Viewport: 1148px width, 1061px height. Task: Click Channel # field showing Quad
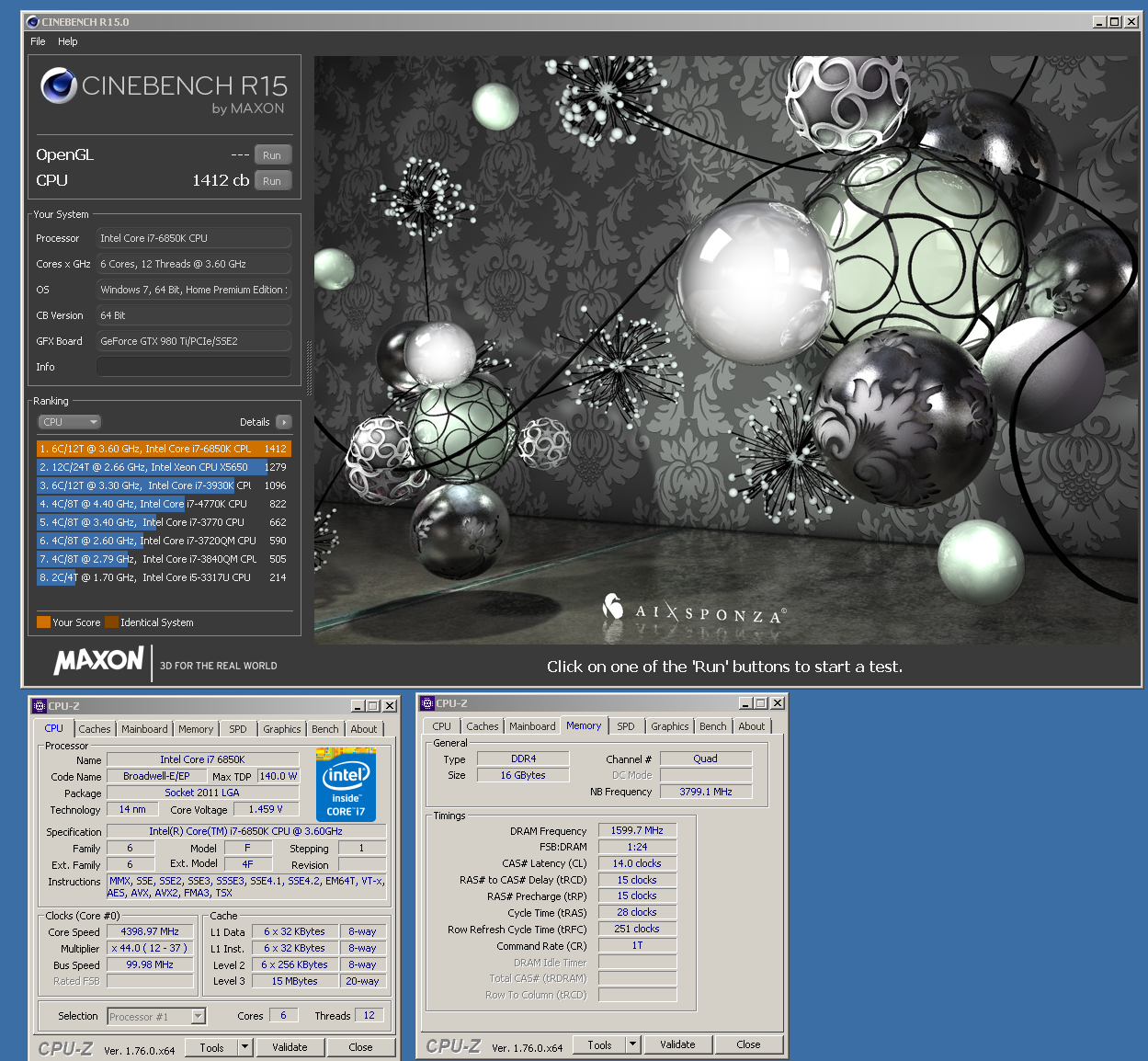point(706,759)
